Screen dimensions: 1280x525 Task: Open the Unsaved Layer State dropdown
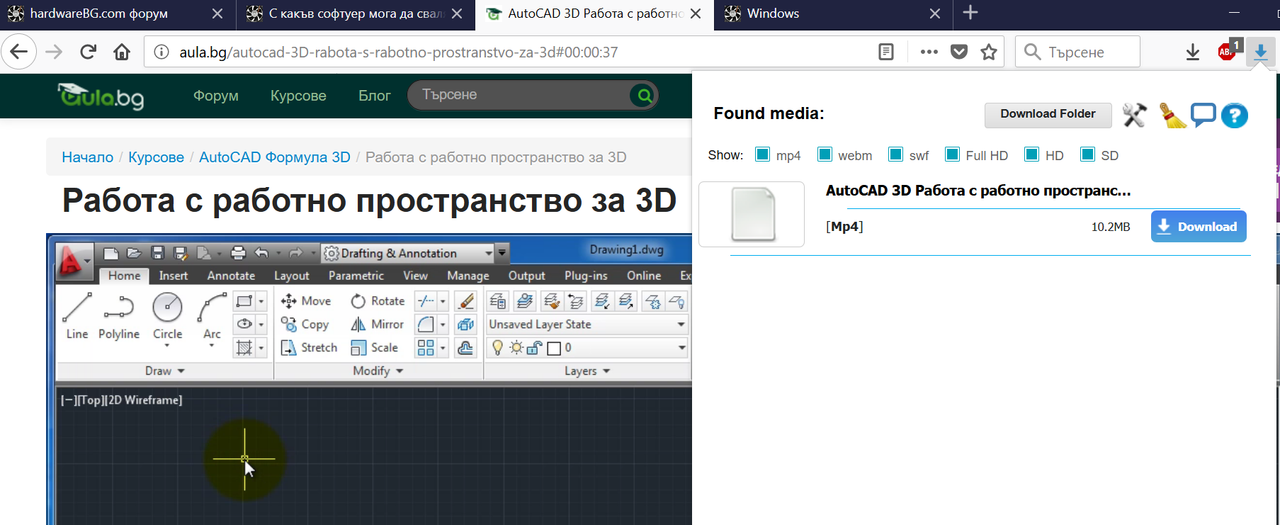coord(587,324)
